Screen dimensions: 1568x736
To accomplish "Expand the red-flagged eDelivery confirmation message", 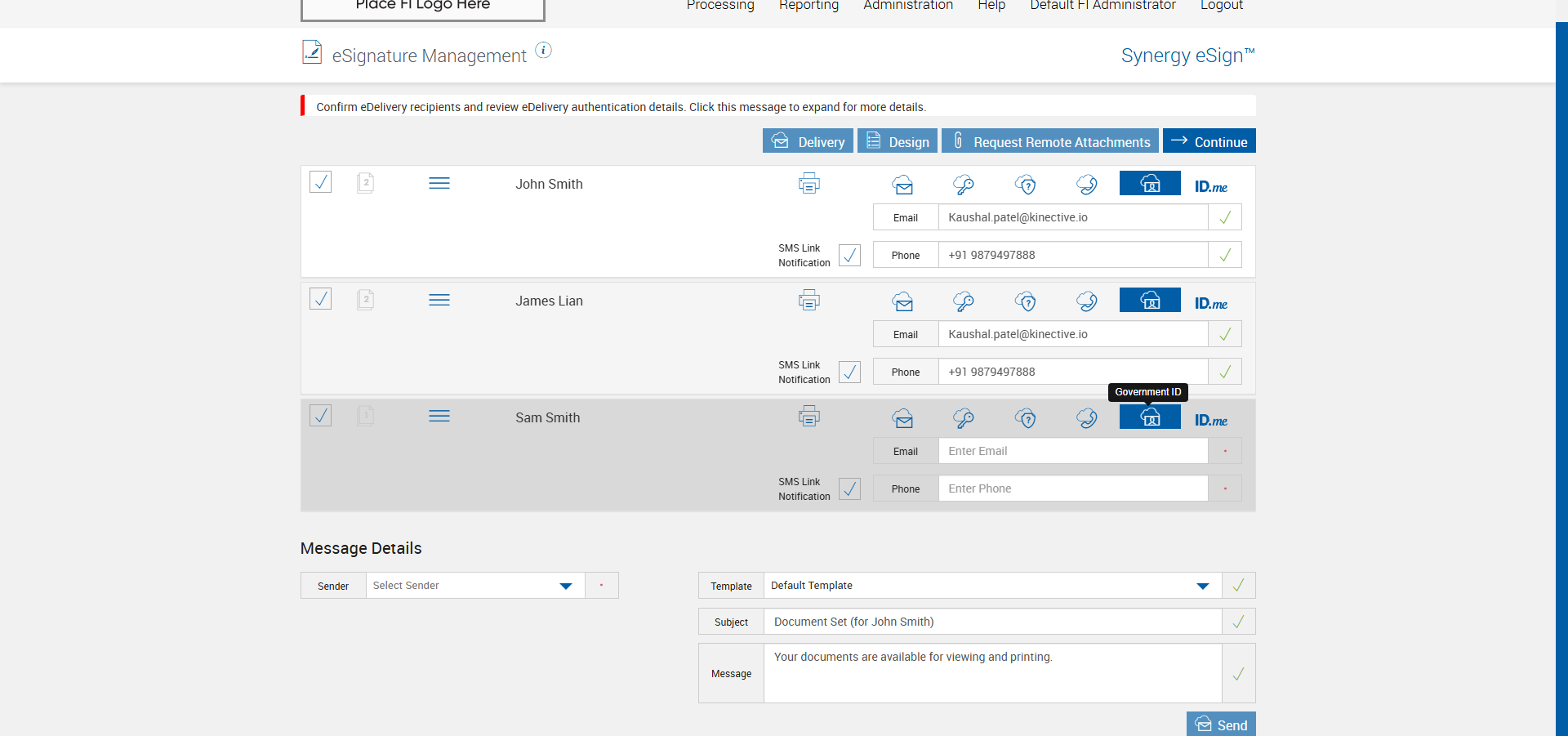I will click(778, 106).
